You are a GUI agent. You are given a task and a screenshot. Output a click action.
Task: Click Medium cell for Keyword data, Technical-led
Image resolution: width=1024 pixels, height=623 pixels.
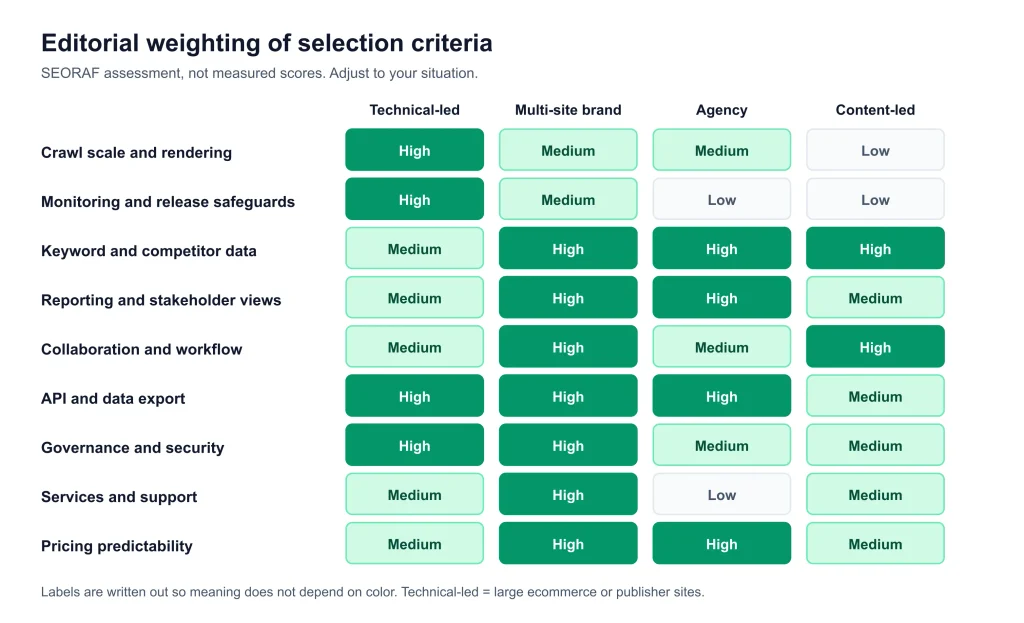pos(414,248)
